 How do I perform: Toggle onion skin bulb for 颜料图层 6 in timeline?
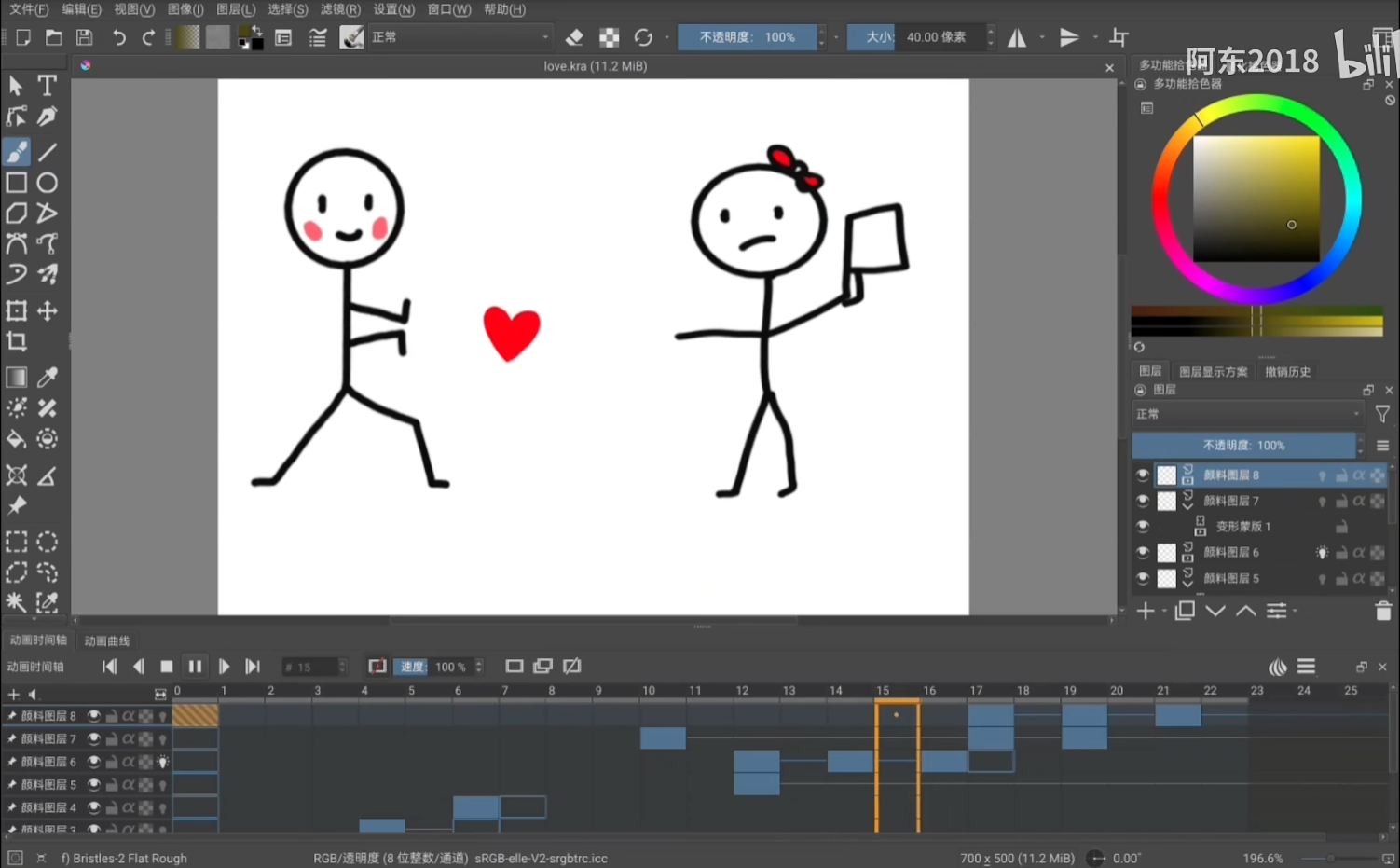click(x=163, y=762)
